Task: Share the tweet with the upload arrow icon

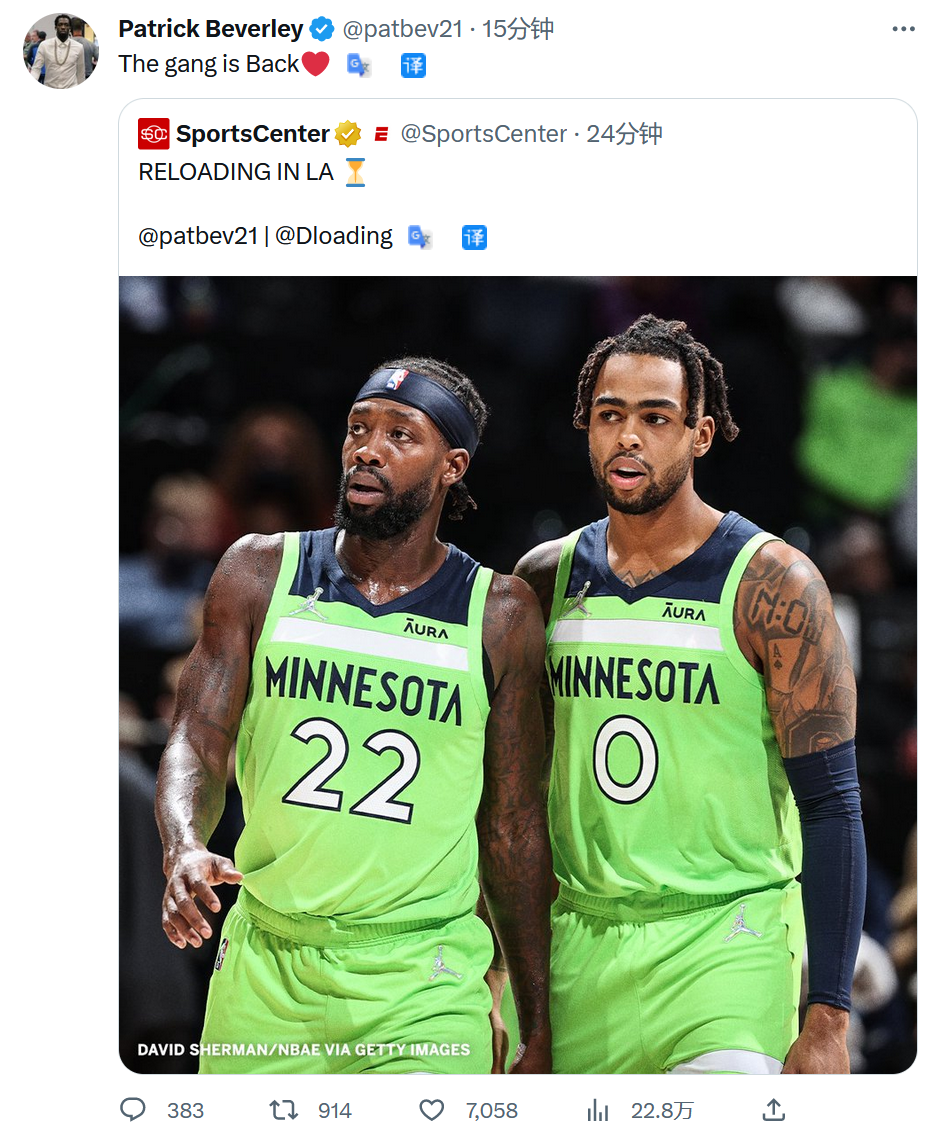Action: point(773,1109)
